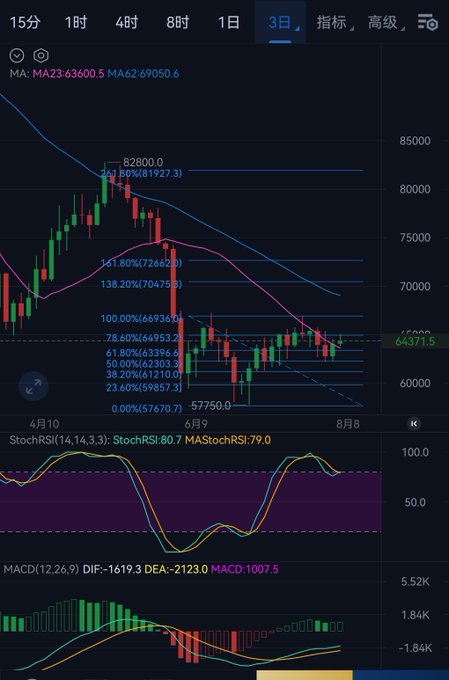Click the 60000 price axis label

click(x=415, y=383)
